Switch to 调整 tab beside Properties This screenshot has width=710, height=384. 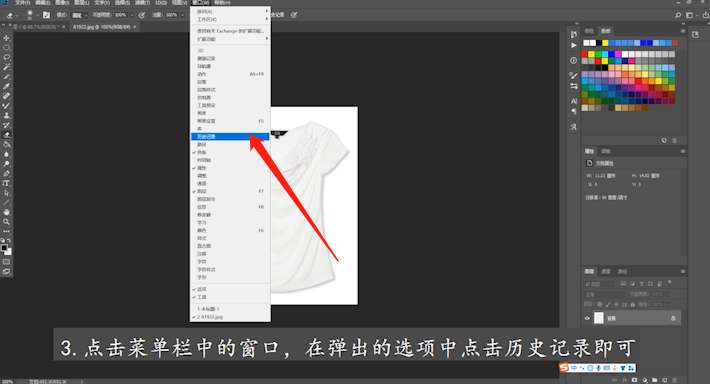click(606, 151)
